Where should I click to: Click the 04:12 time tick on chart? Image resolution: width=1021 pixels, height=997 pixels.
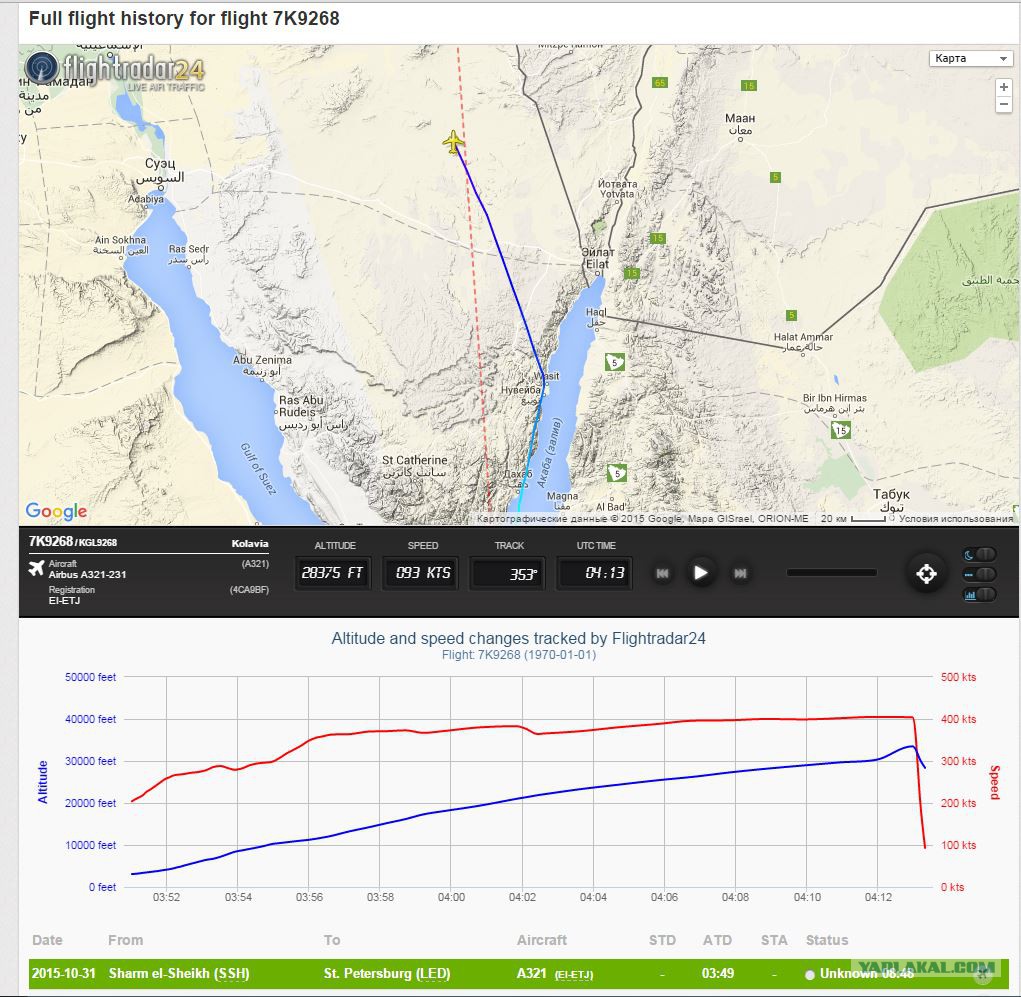pos(878,897)
